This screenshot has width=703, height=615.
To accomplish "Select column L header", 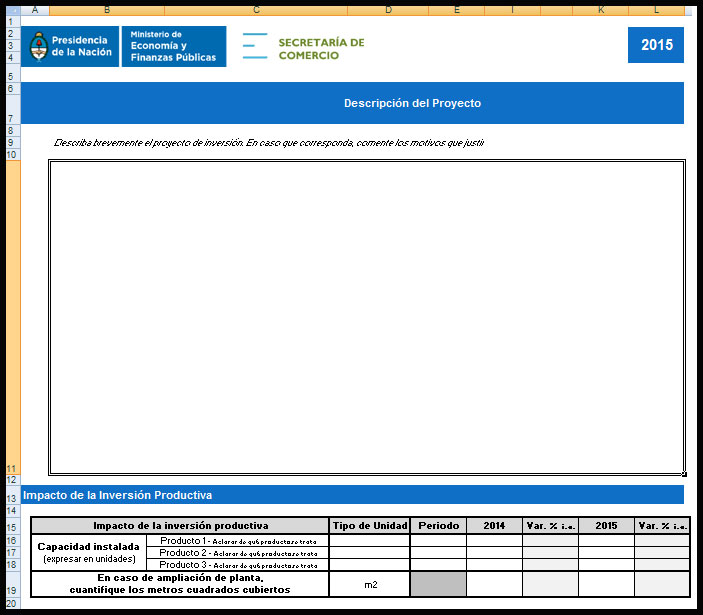I will click(x=656, y=10).
